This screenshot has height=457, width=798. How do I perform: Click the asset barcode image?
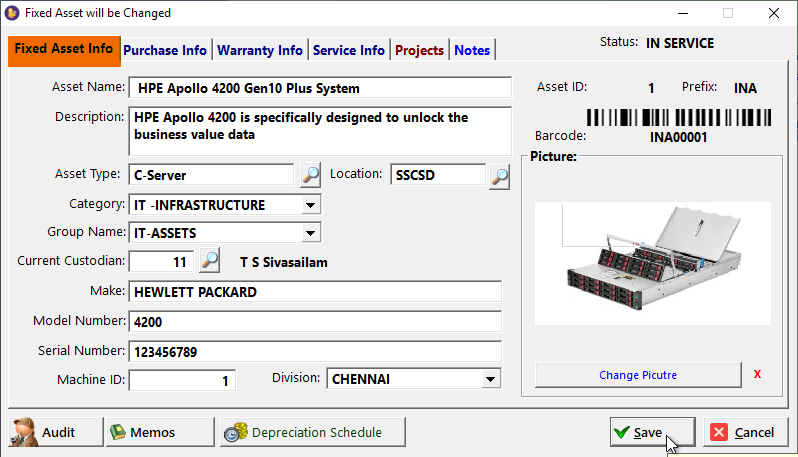679,118
